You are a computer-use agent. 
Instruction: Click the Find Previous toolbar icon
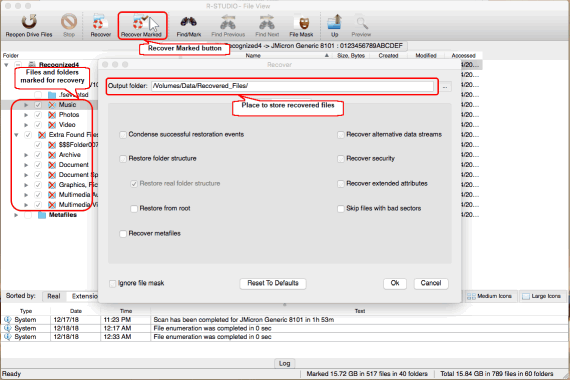(x=228, y=23)
